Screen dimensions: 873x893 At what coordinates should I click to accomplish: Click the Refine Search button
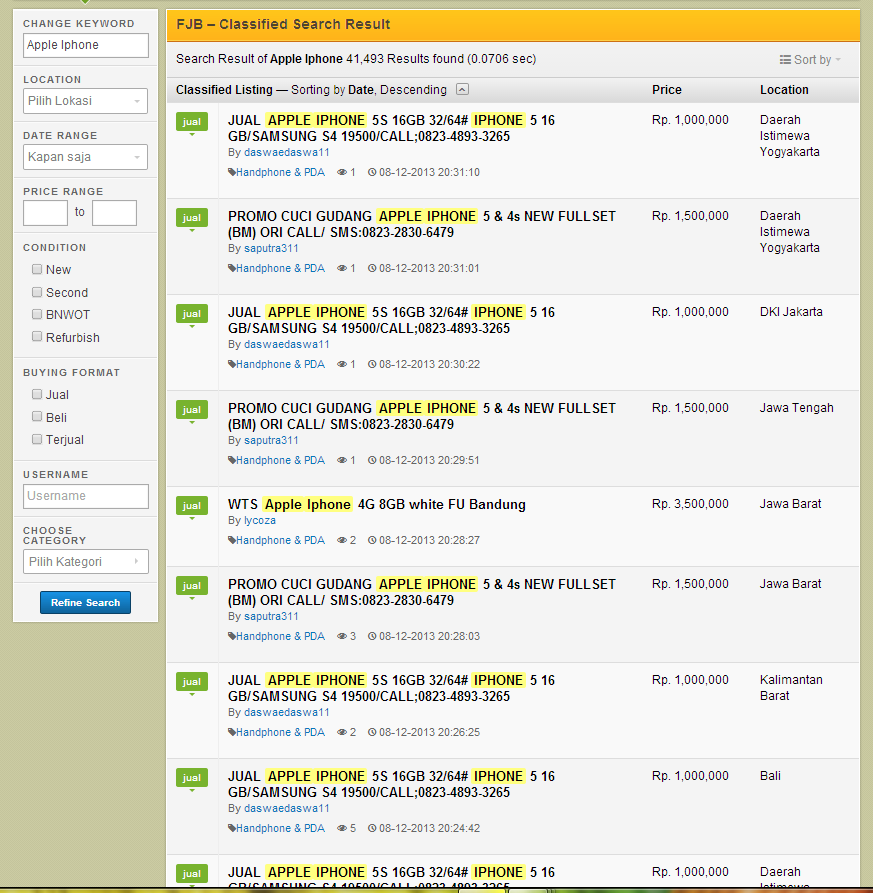(x=85, y=602)
